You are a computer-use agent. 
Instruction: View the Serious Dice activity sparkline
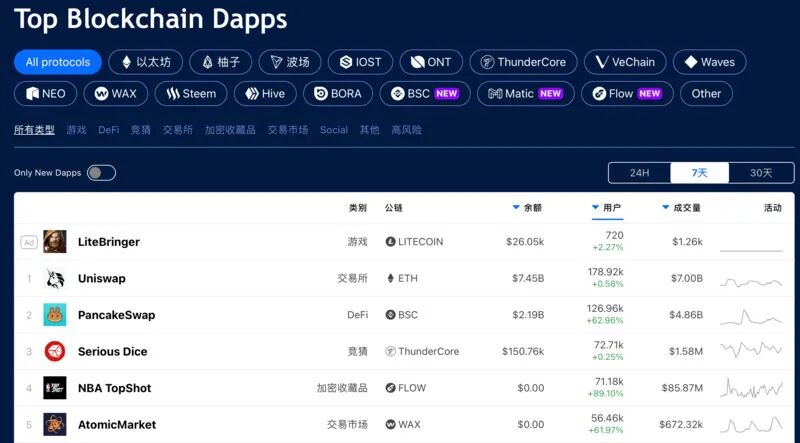tap(751, 350)
